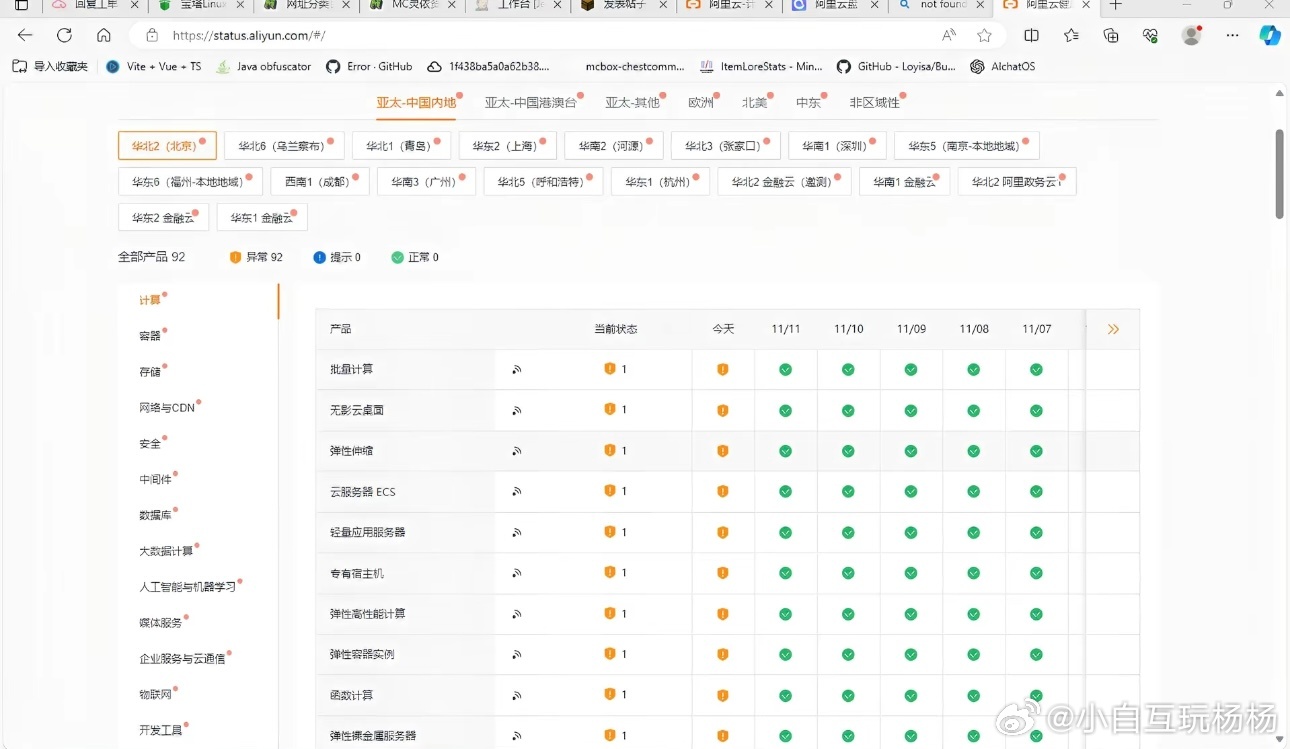The height and width of the screenshot is (749, 1290).
Task: Choose the 华东1（杭州）region
Action: pyautogui.click(x=660, y=182)
